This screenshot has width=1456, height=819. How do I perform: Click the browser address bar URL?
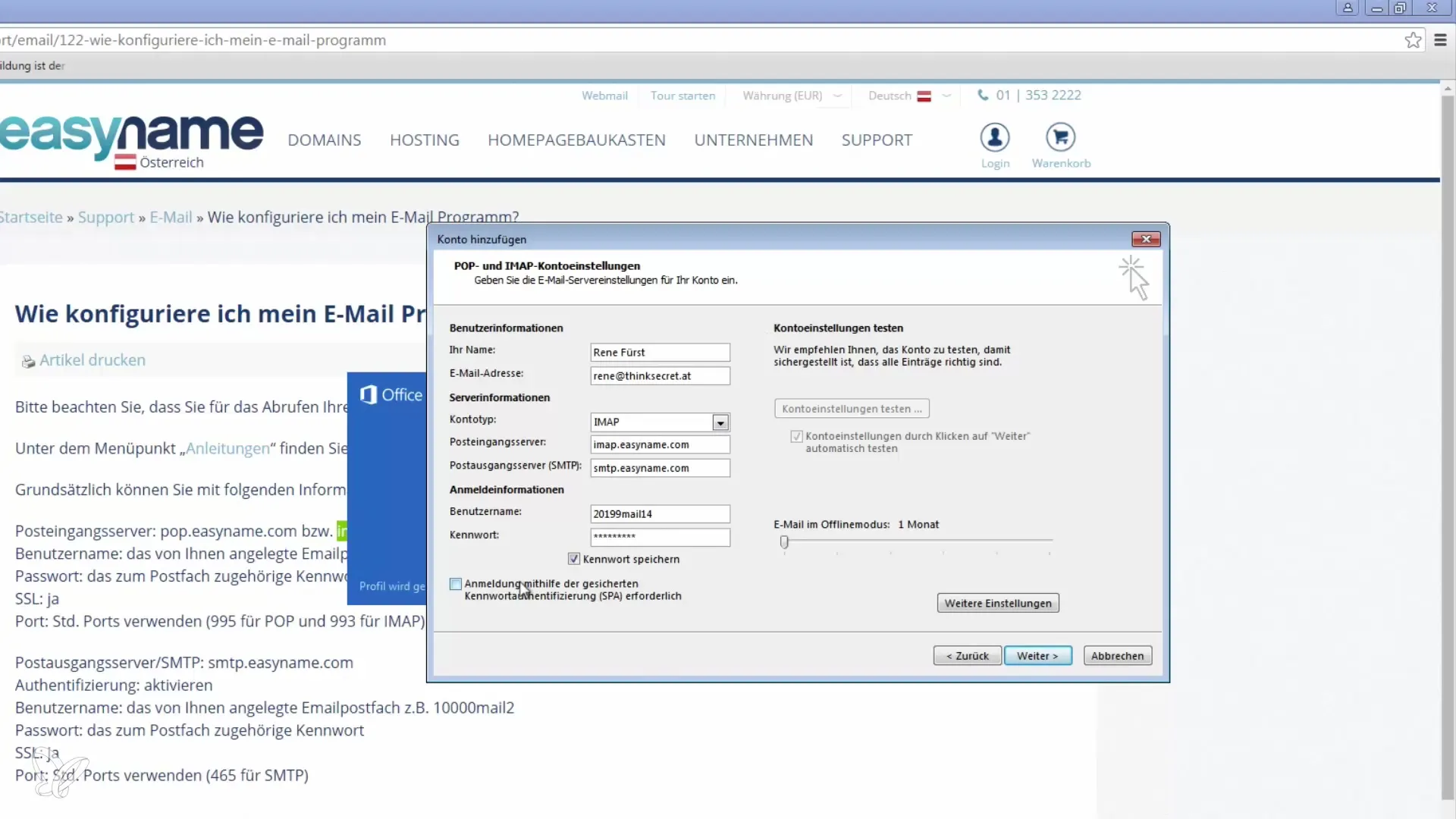tap(193, 40)
